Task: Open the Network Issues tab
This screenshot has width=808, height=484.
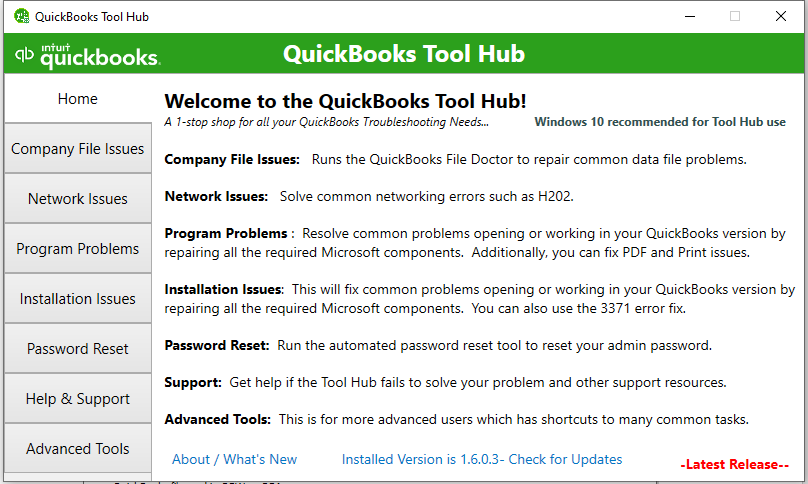Action: point(77,199)
